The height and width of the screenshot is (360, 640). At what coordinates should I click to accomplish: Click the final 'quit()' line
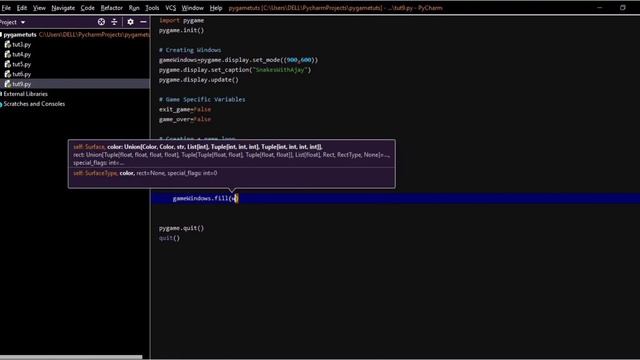[x=169, y=238]
